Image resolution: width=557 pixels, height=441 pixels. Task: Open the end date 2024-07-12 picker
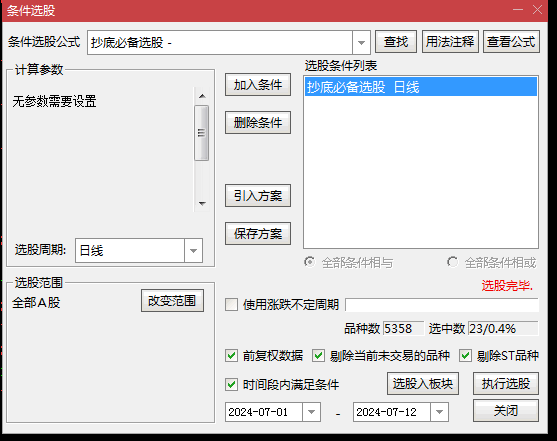tap(439, 412)
